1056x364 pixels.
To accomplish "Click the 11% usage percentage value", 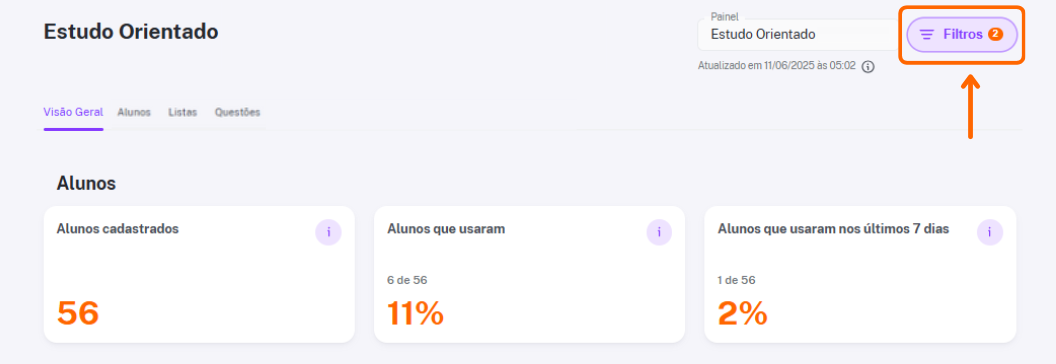I will point(416,313).
